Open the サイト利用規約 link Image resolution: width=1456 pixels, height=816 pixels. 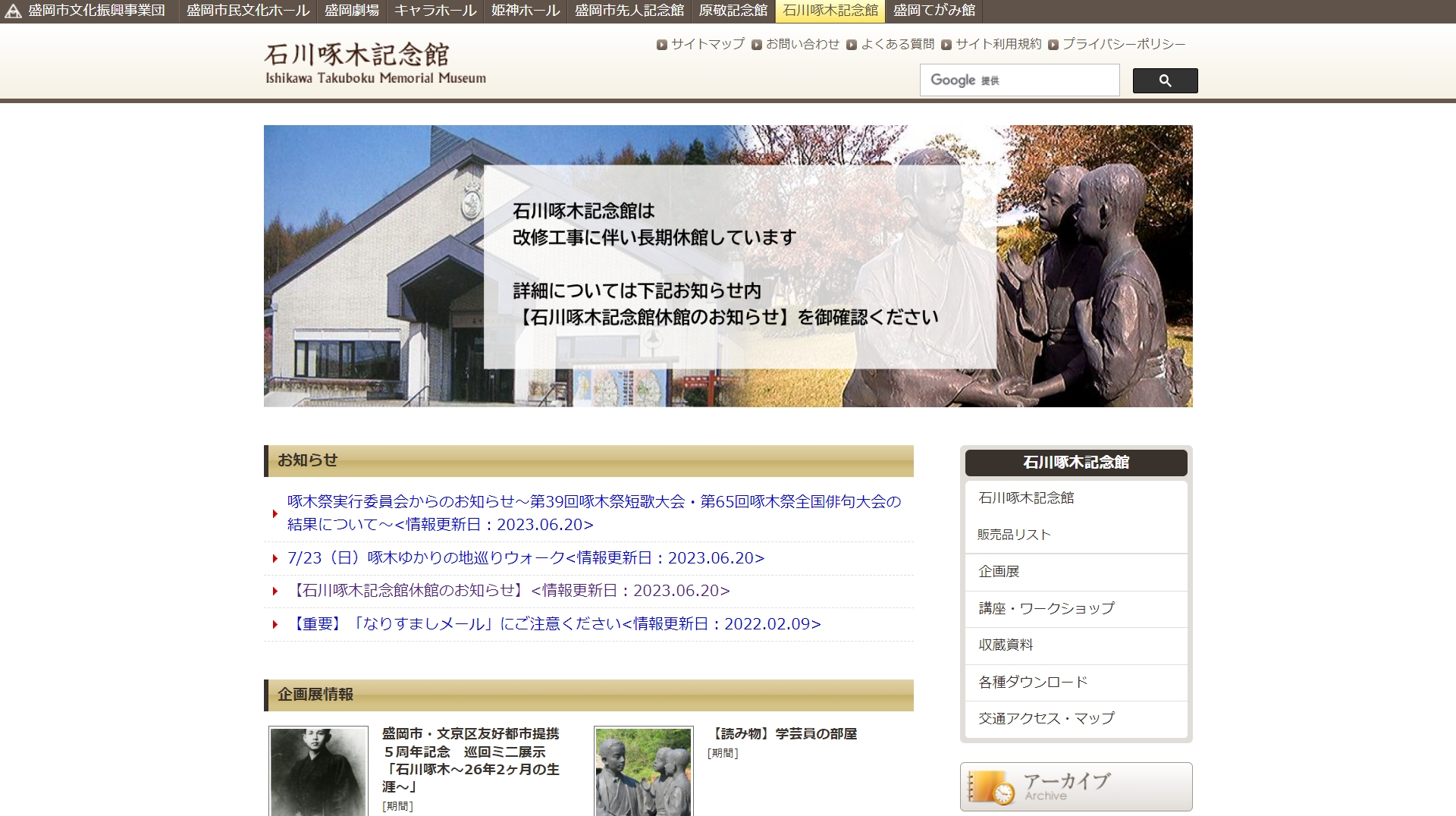999,44
